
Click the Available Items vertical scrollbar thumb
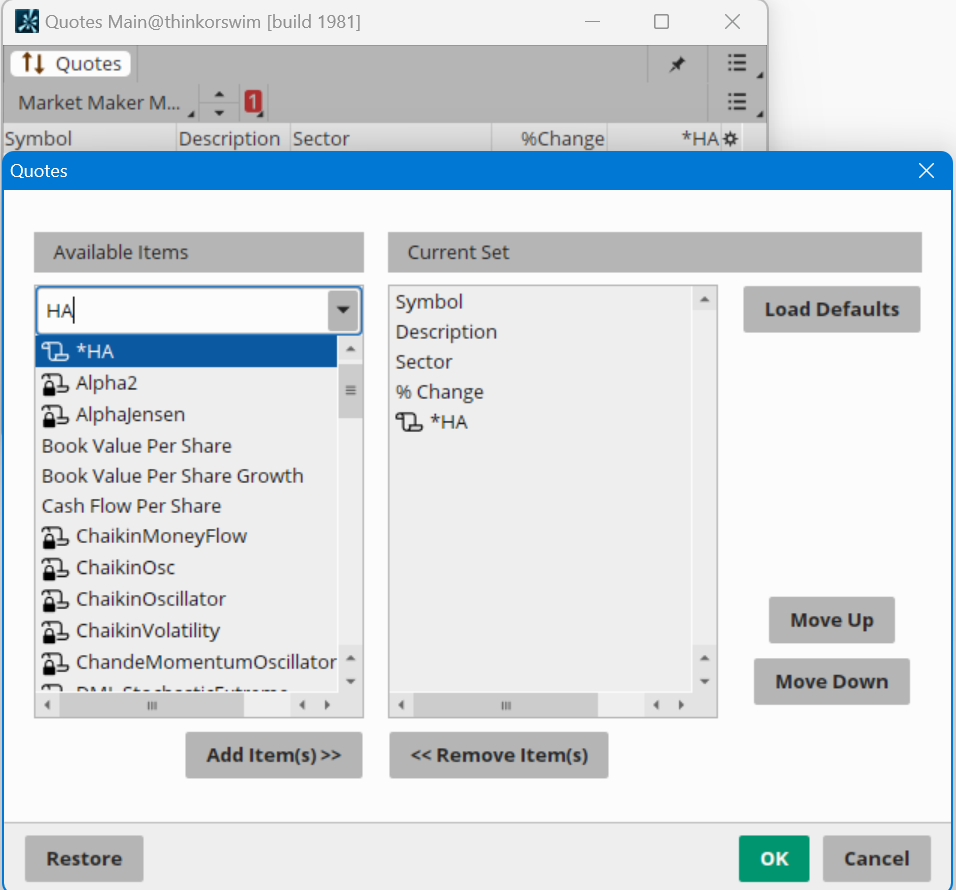coord(351,391)
